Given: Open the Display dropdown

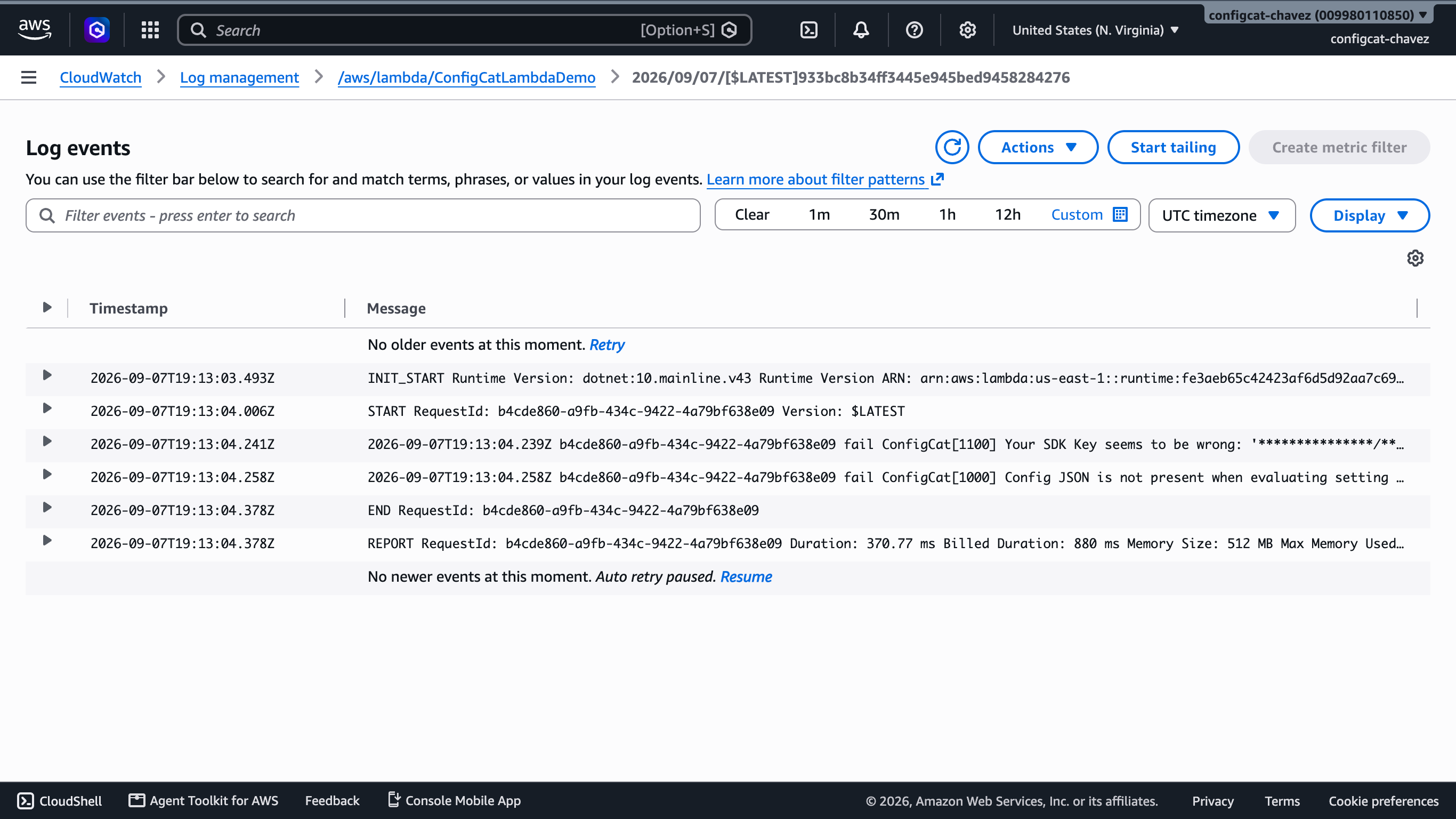Looking at the screenshot, I should tap(1370, 215).
